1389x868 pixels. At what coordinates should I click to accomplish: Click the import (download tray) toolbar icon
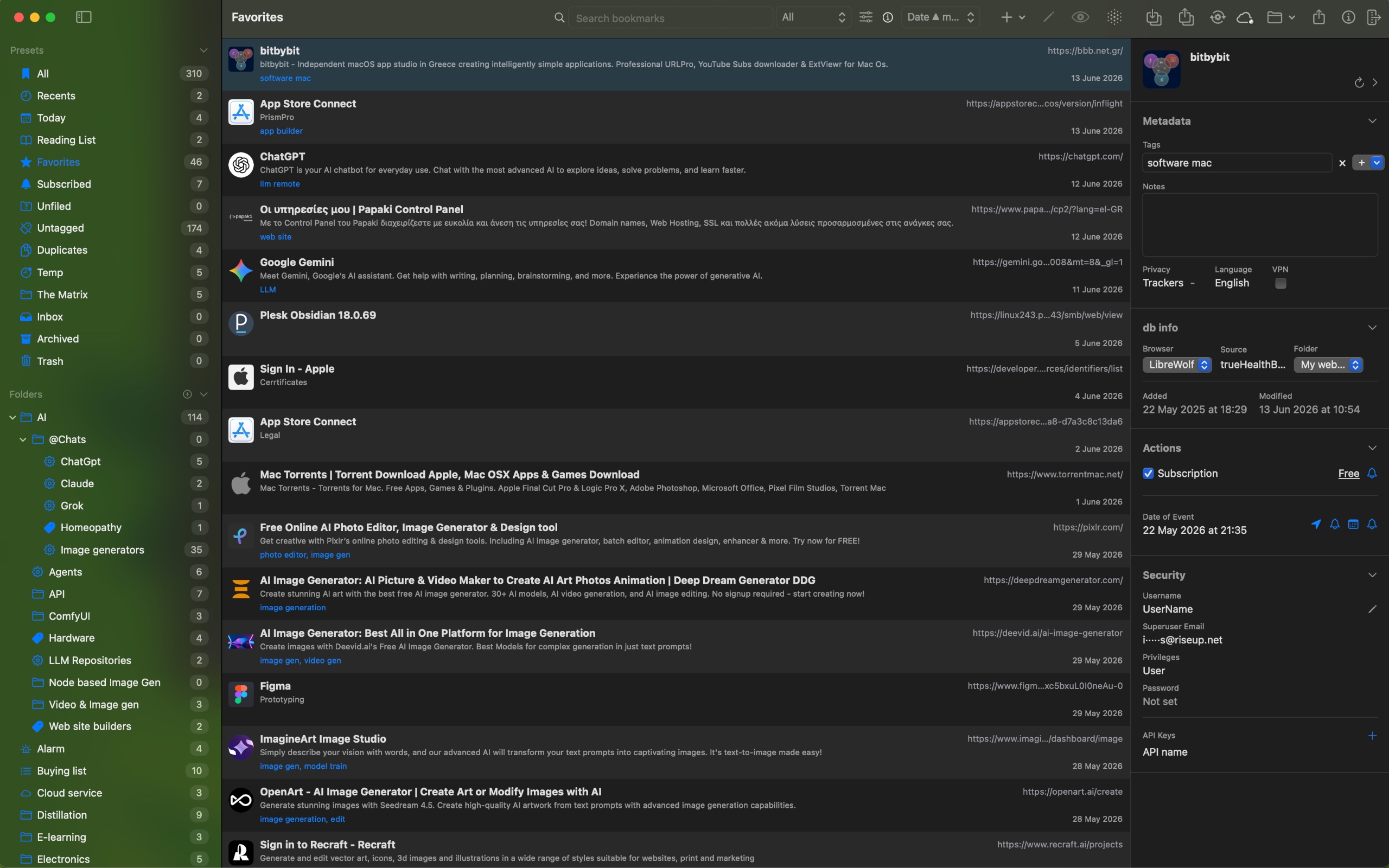pyautogui.click(x=1154, y=17)
